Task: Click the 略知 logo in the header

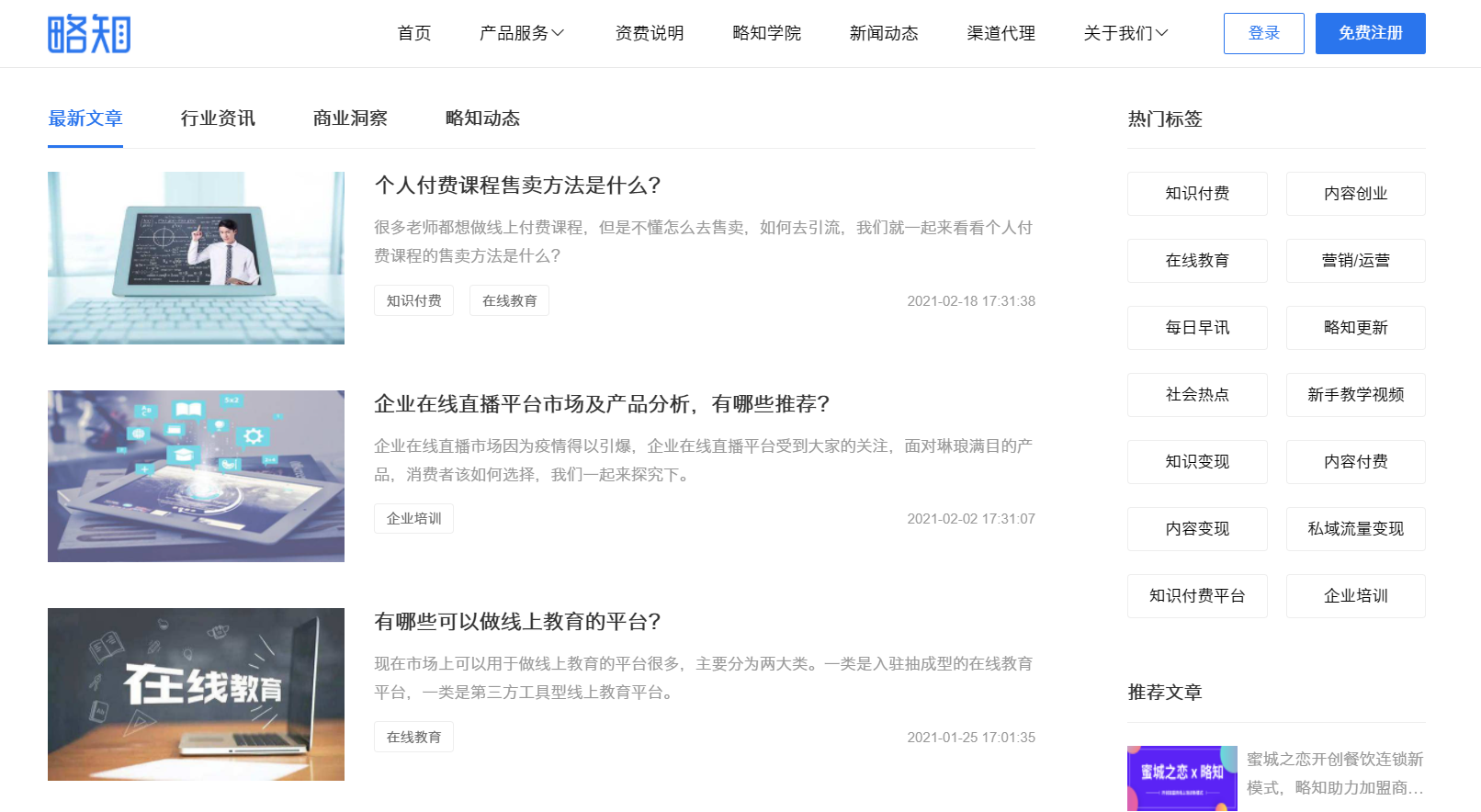Action: pos(89,34)
